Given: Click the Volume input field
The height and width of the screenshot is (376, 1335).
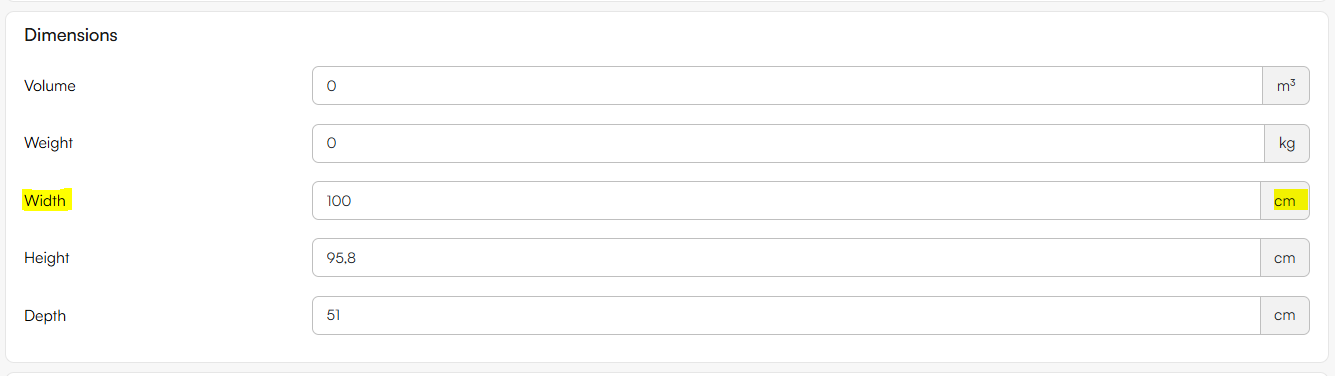Looking at the screenshot, I should point(787,86).
